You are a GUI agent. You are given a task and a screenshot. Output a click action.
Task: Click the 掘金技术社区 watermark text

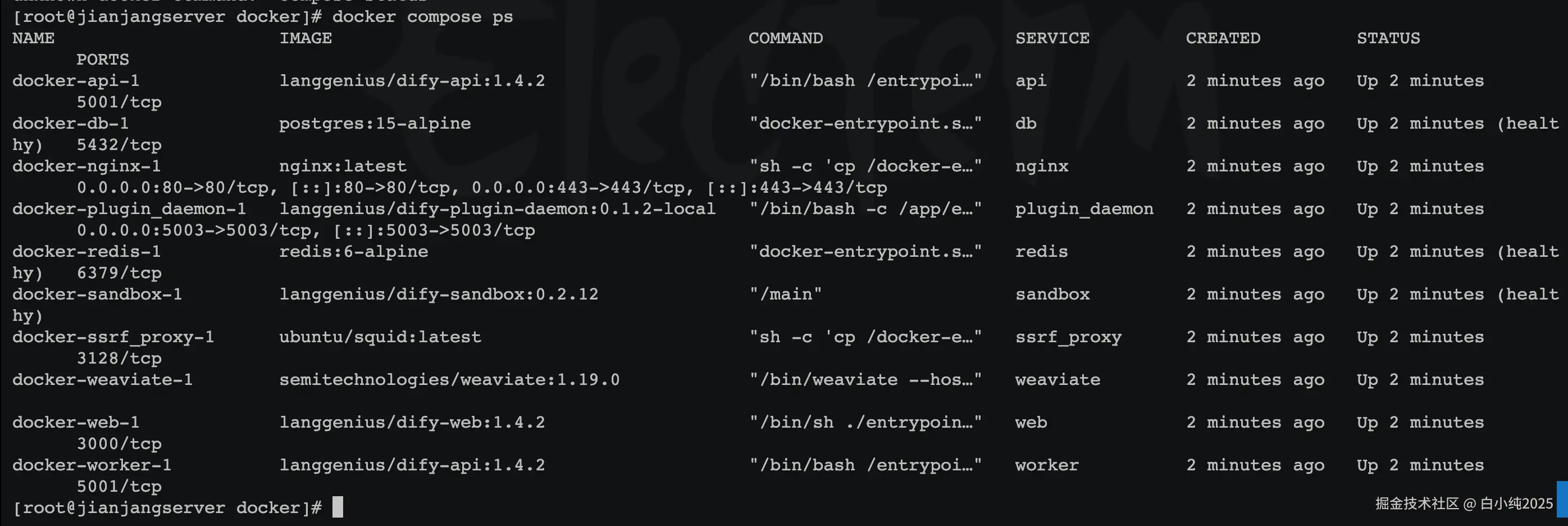click(1417, 504)
